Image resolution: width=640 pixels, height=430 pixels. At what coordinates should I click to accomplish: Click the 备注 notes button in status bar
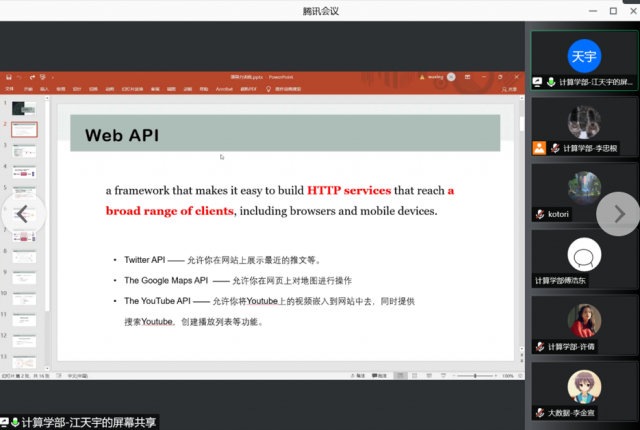[x=356, y=376]
